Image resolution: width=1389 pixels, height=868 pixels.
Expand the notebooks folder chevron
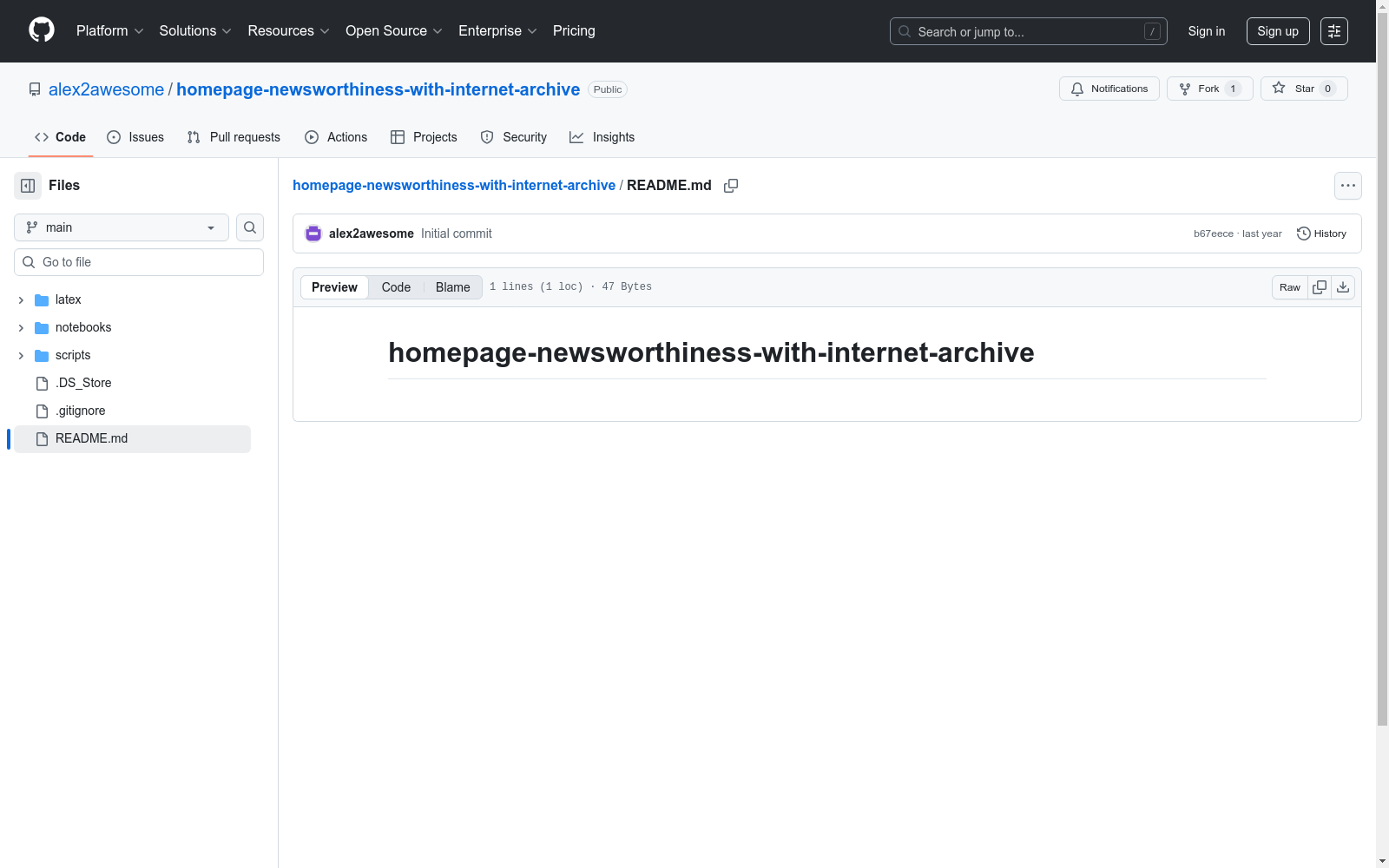[21, 328]
